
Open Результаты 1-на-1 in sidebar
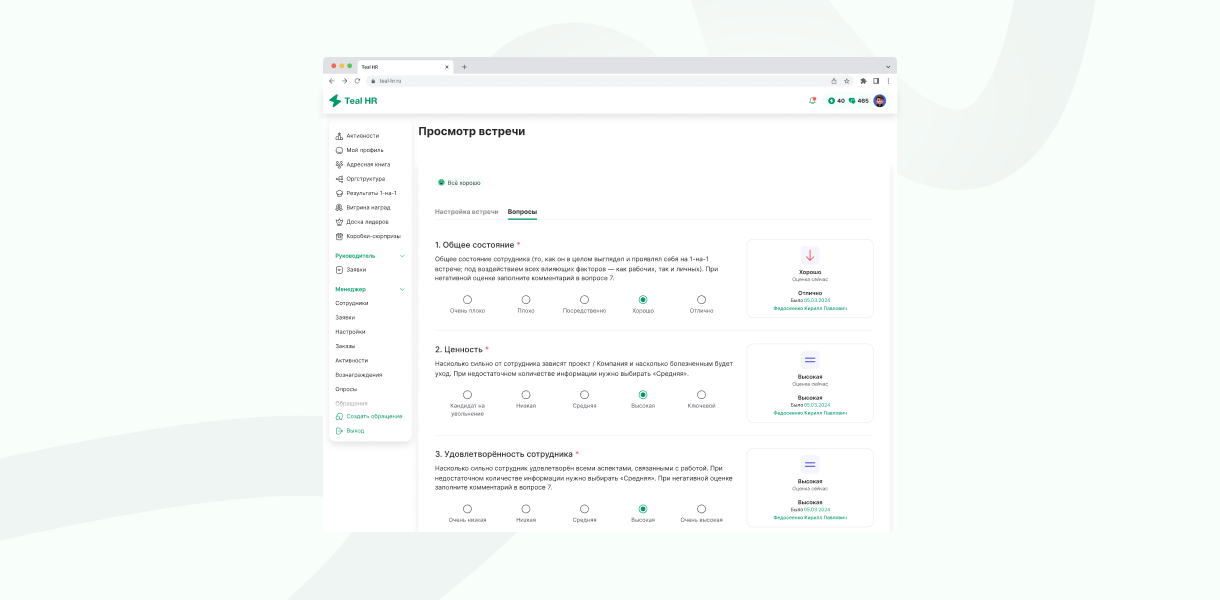point(365,193)
